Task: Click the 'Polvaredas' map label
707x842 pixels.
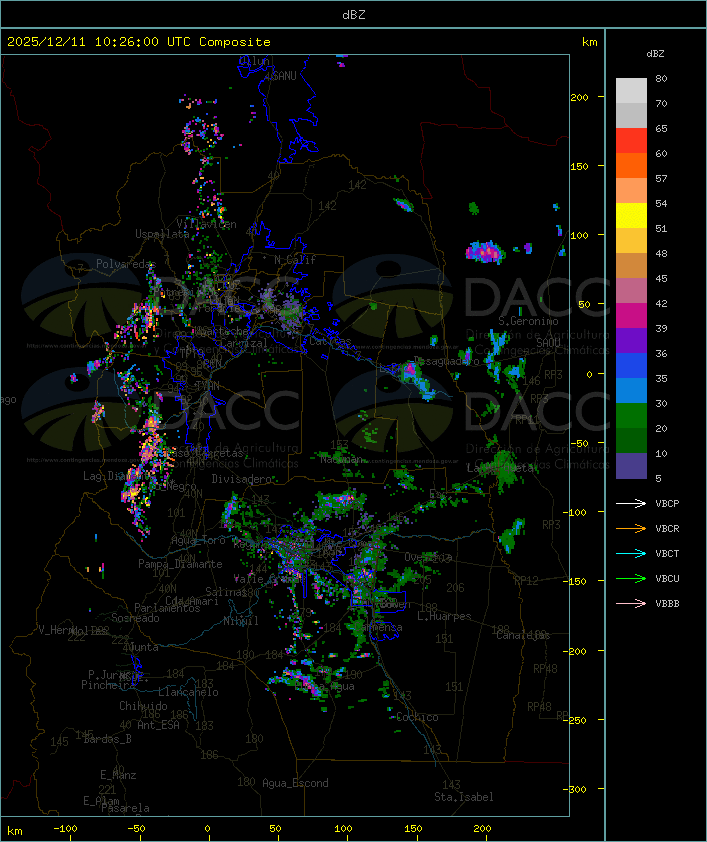Action: pyautogui.click(x=126, y=264)
